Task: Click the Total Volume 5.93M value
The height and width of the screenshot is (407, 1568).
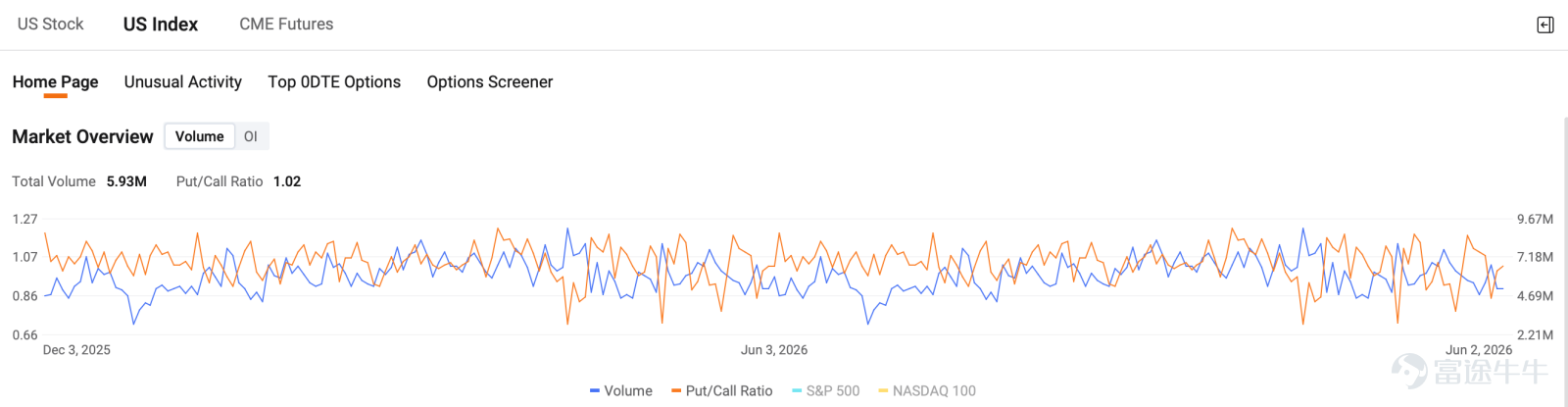Action: [126, 181]
